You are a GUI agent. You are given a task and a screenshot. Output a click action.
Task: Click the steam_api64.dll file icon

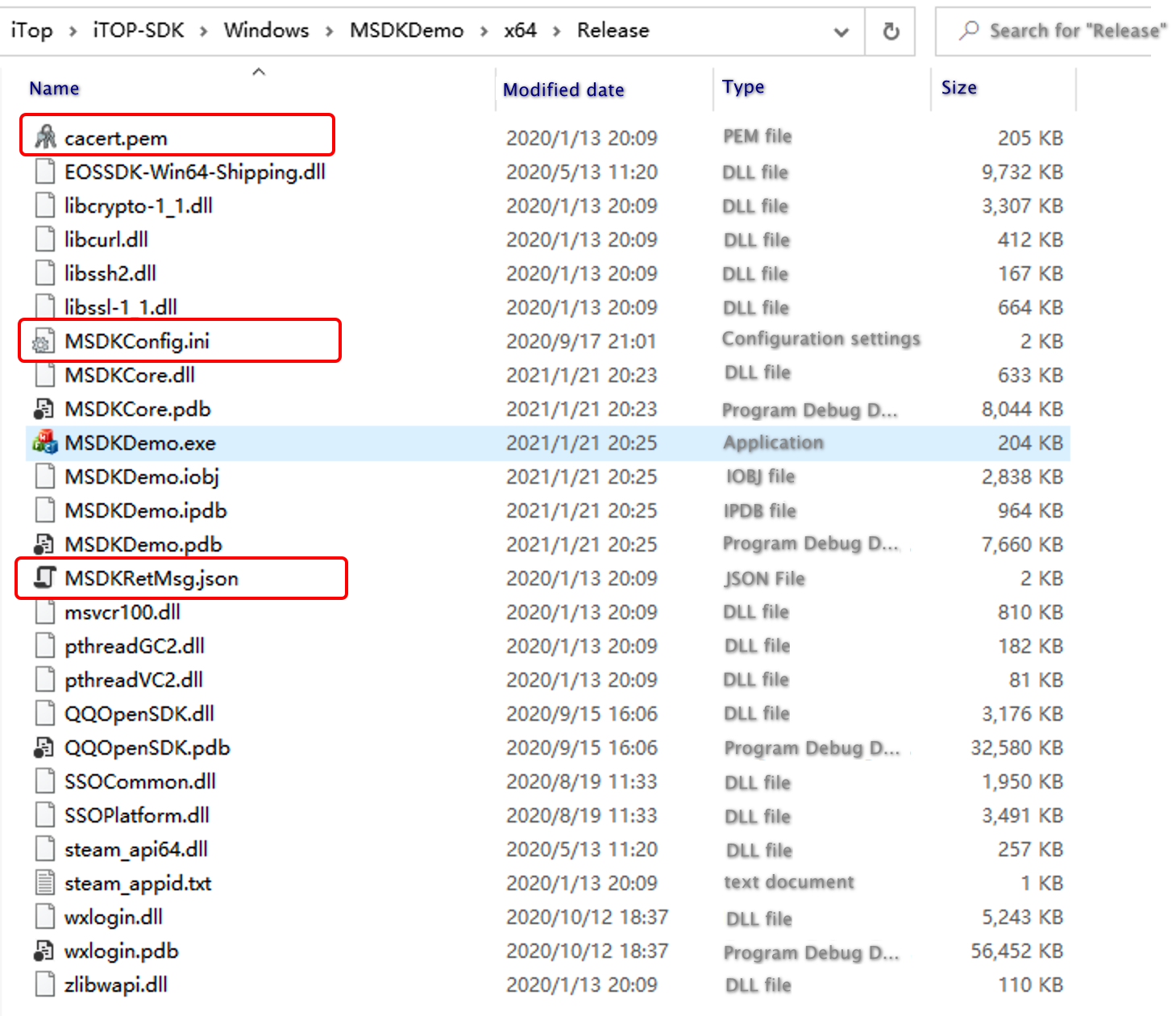45,849
